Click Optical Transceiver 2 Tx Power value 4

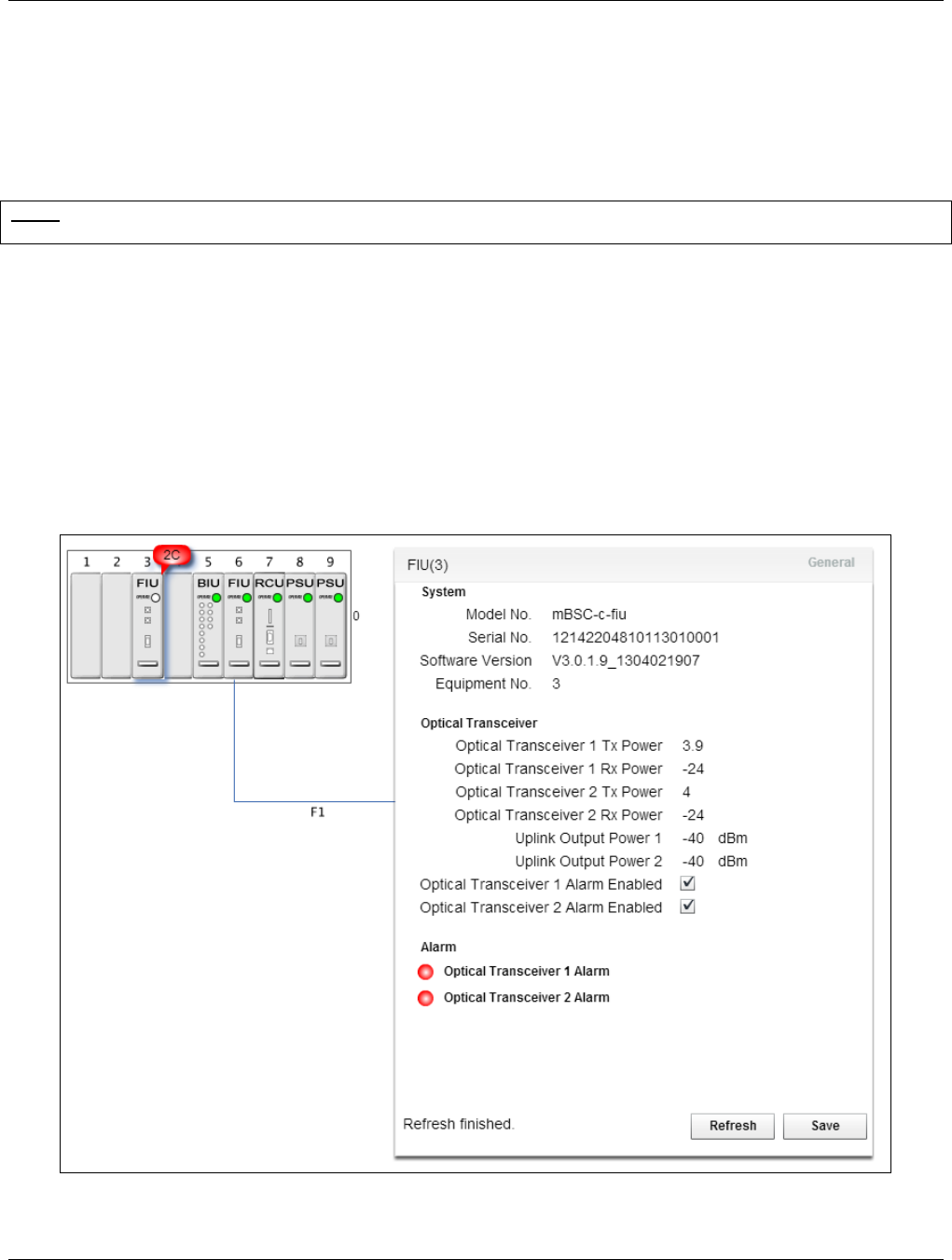(x=687, y=792)
